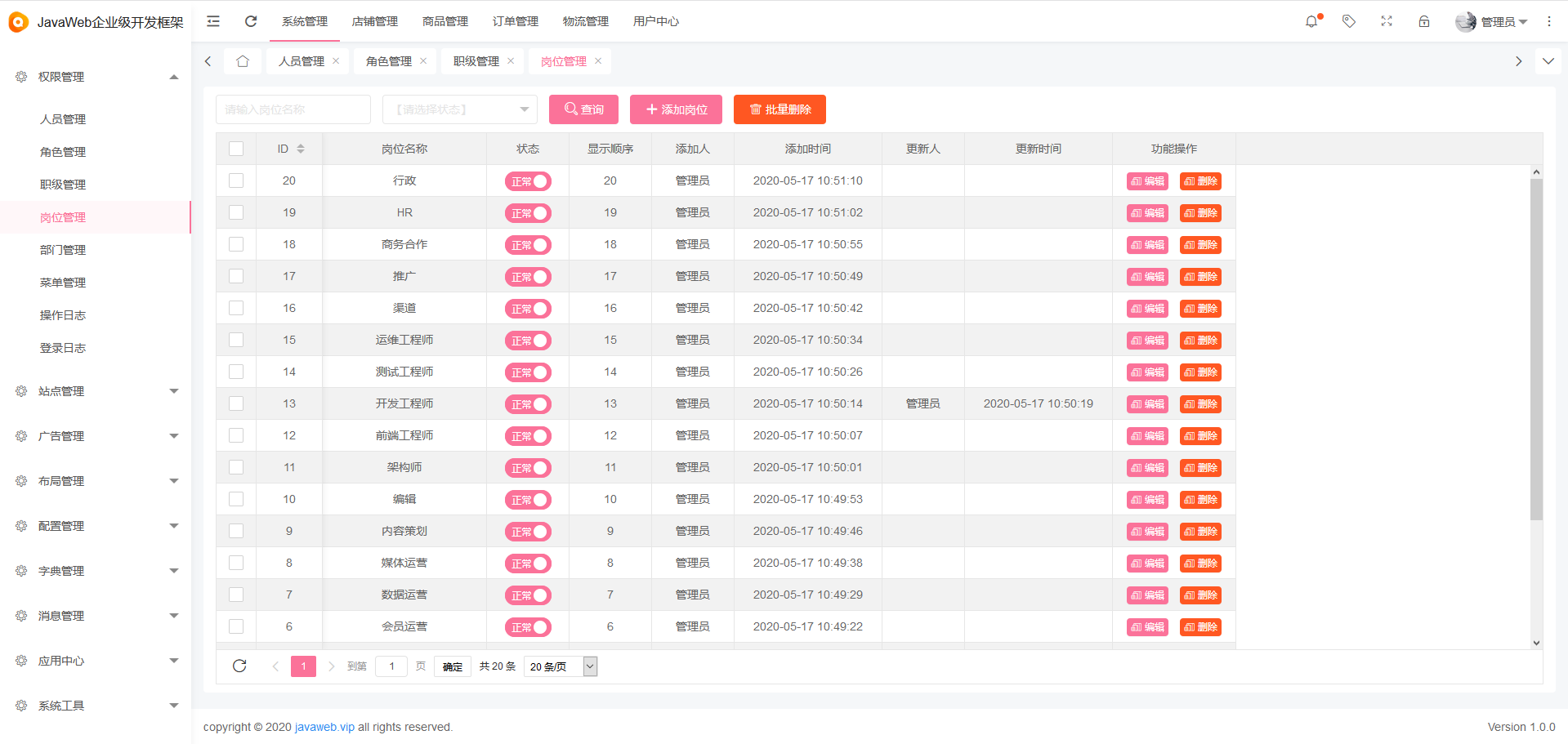Open the 订单管理 menu
1568x744 pixels.
click(x=515, y=21)
